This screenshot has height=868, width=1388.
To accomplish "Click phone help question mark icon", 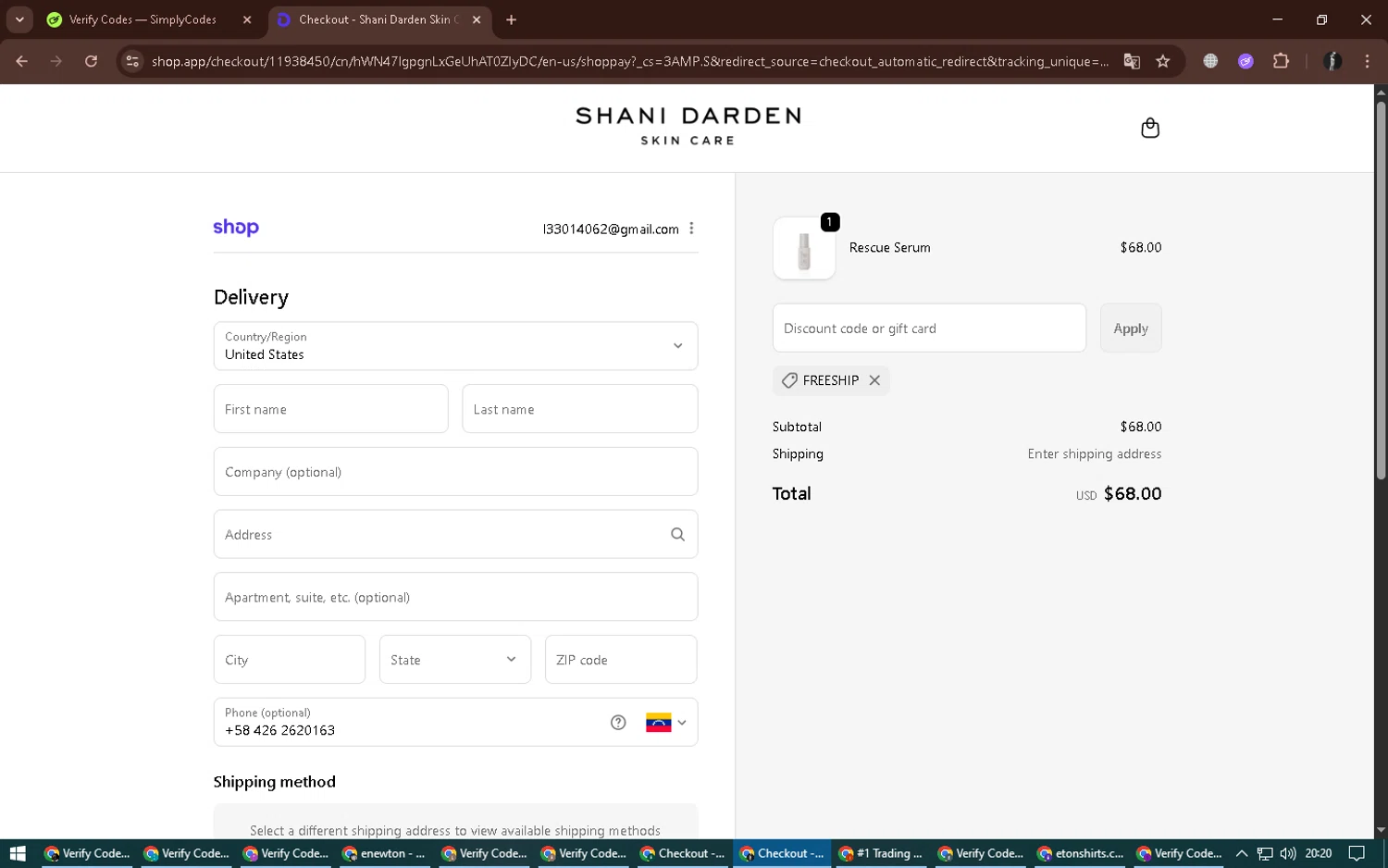I will (x=618, y=723).
